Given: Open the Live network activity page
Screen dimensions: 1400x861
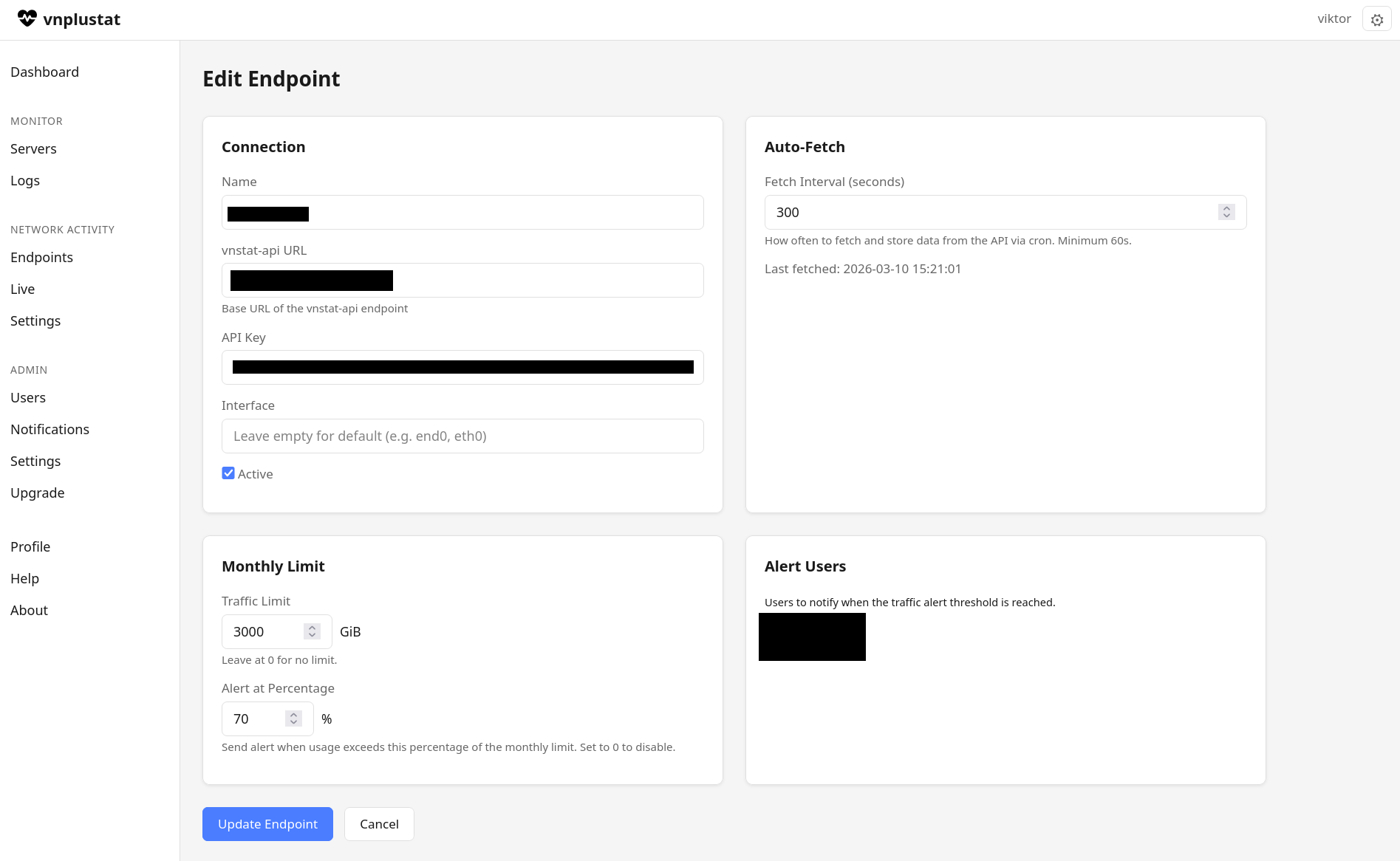Looking at the screenshot, I should 22,289.
